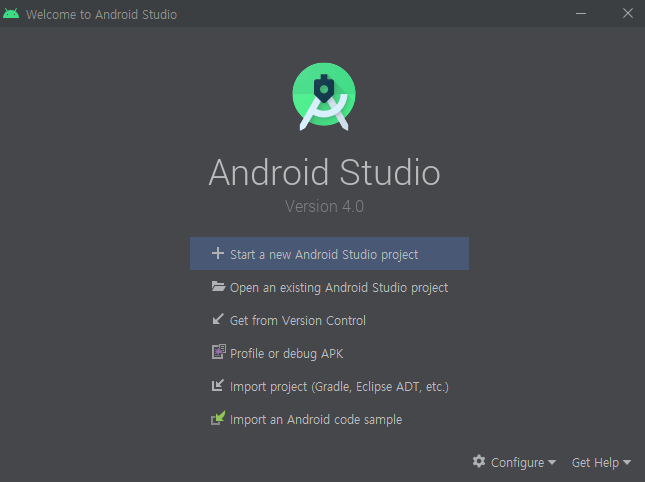Screen dimensions: 645x482
Task: Click the Configure dropdown arrow
Action: tap(552, 463)
